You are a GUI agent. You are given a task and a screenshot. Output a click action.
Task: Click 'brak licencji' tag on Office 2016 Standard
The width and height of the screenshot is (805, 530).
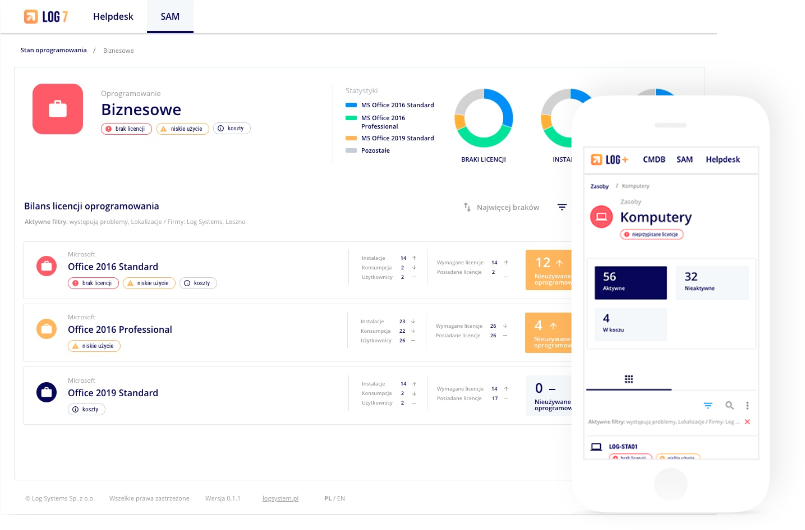click(x=93, y=283)
